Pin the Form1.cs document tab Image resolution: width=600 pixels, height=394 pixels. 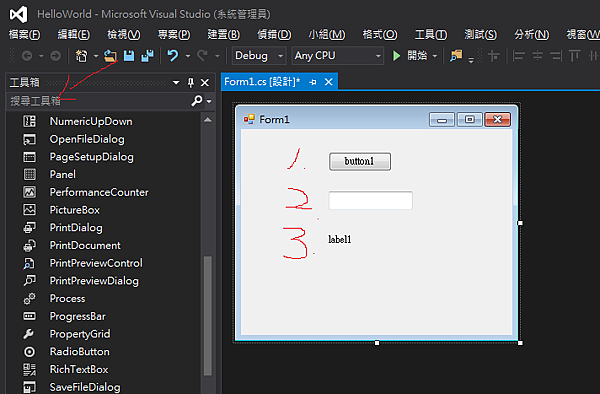click(313, 82)
